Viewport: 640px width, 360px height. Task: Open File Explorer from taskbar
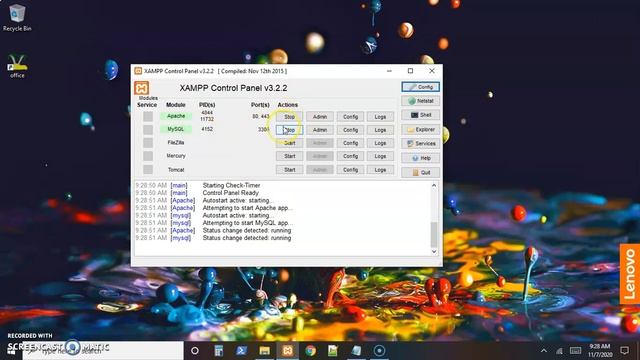(264, 351)
